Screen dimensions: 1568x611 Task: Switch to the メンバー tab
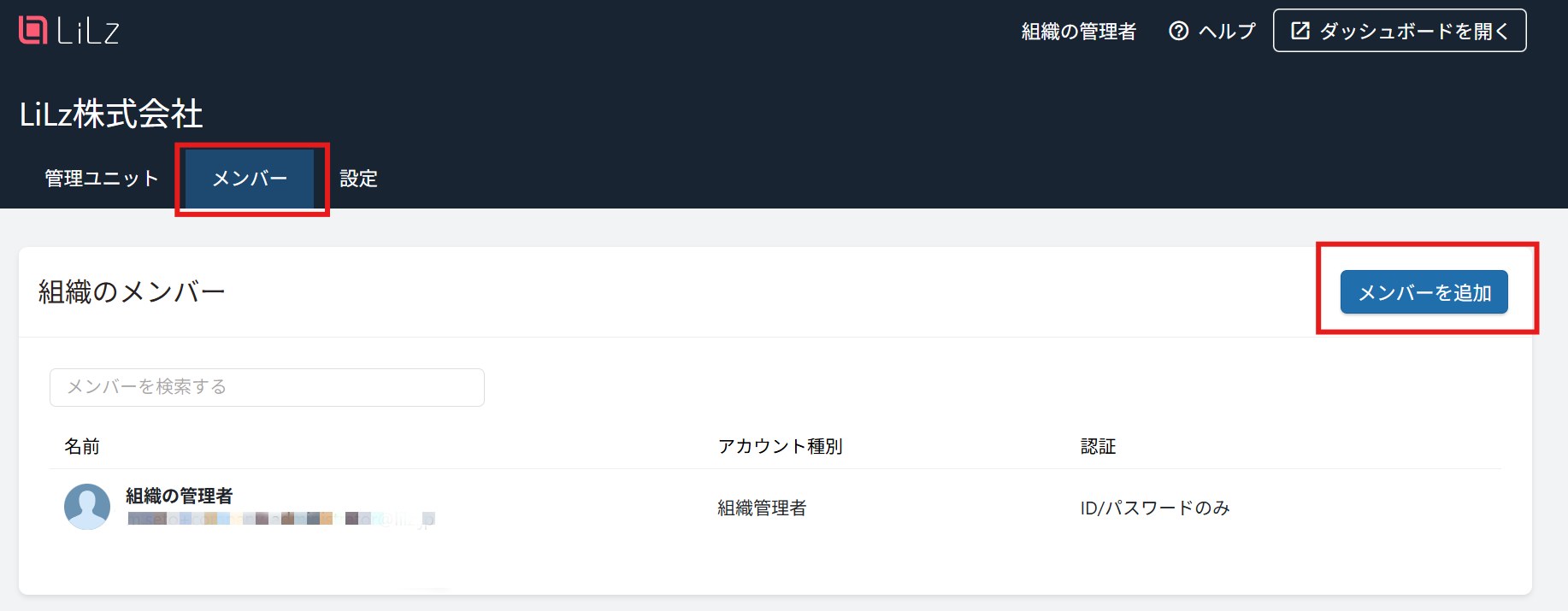click(x=250, y=179)
